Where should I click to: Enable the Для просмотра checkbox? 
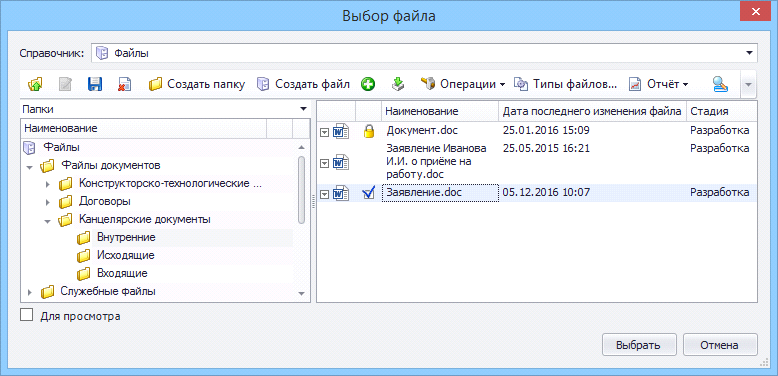click(26, 315)
